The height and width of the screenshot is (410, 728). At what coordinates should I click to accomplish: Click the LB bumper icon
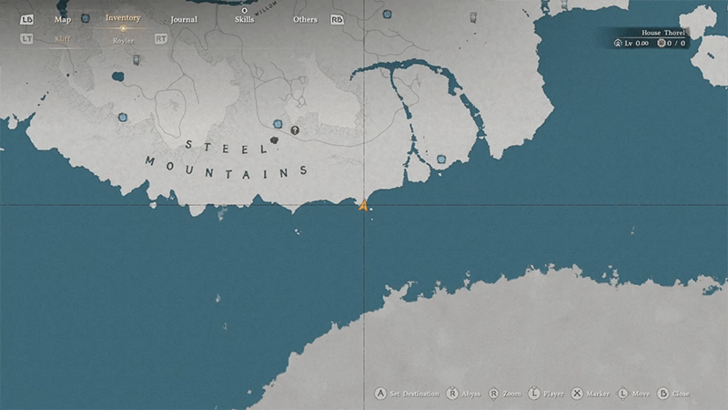tap(26, 20)
